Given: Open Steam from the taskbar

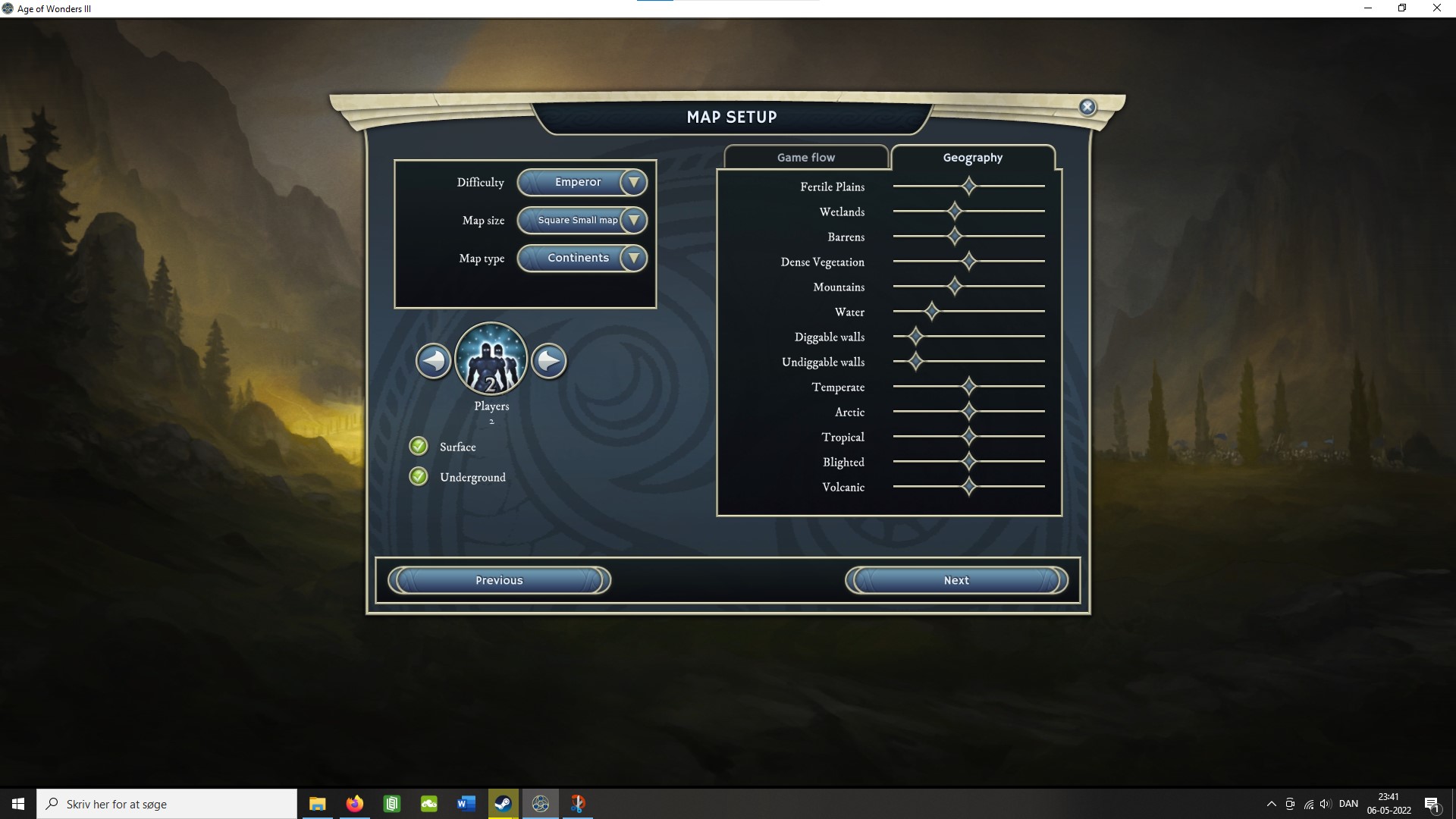Looking at the screenshot, I should tap(503, 804).
